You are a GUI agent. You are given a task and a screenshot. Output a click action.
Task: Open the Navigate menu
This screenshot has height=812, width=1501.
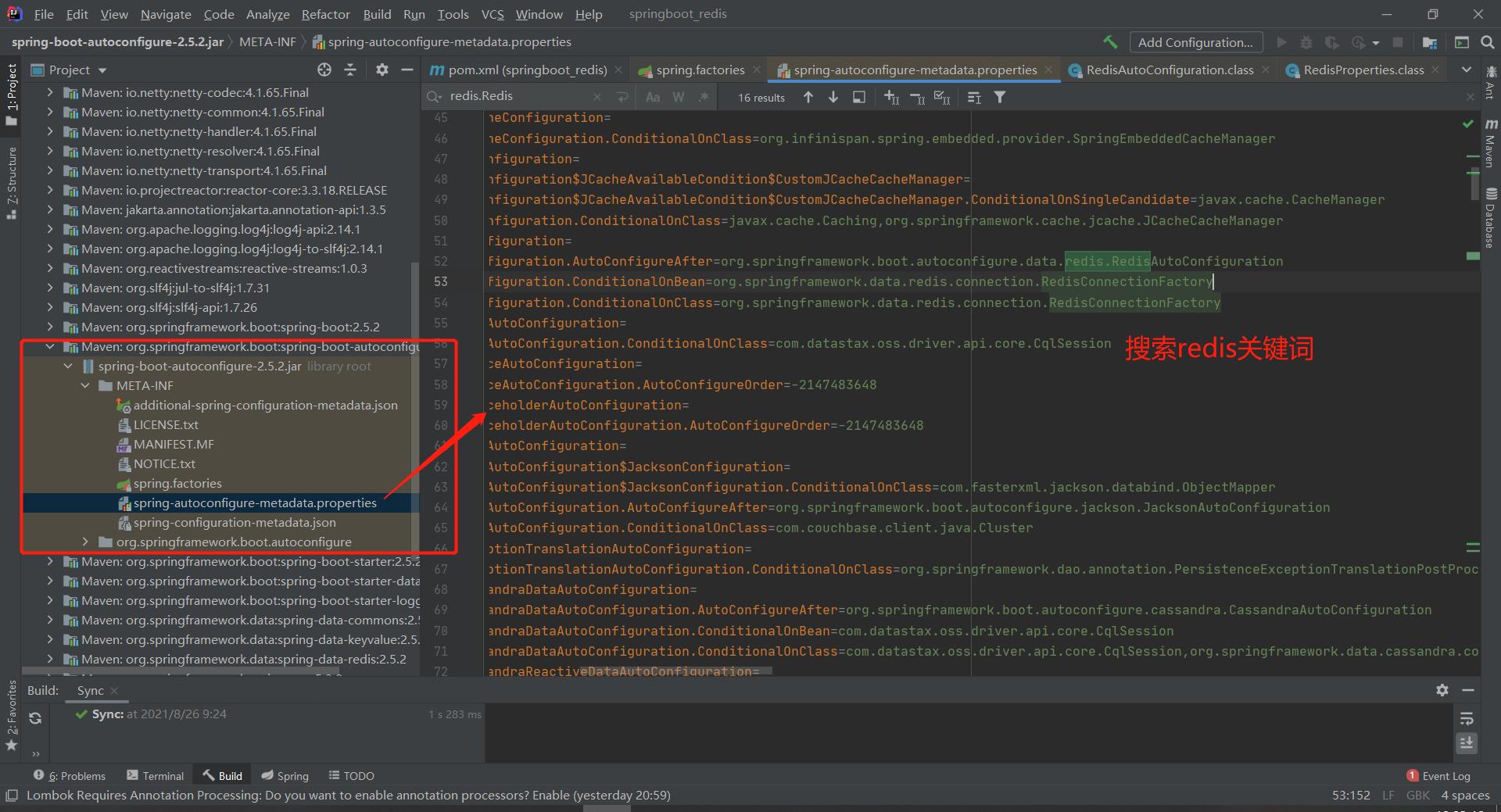click(x=166, y=14)
